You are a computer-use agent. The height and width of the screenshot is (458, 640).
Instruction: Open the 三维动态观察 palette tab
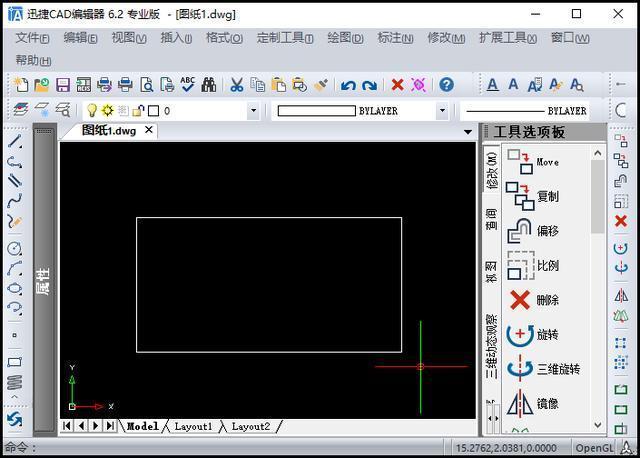[491, 346]
